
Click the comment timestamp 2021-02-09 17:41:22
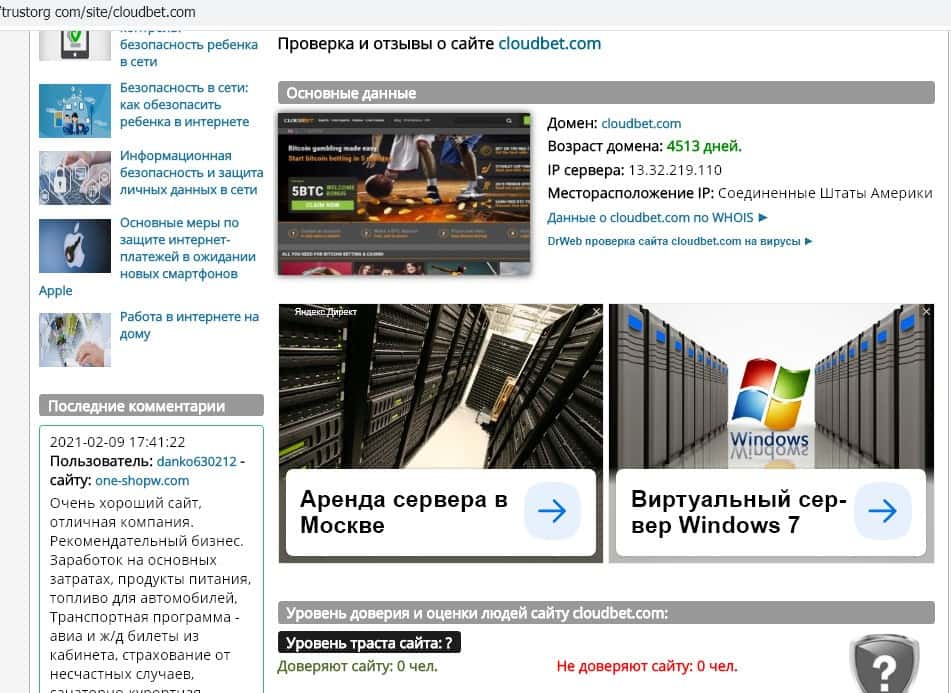coord(117,442)
